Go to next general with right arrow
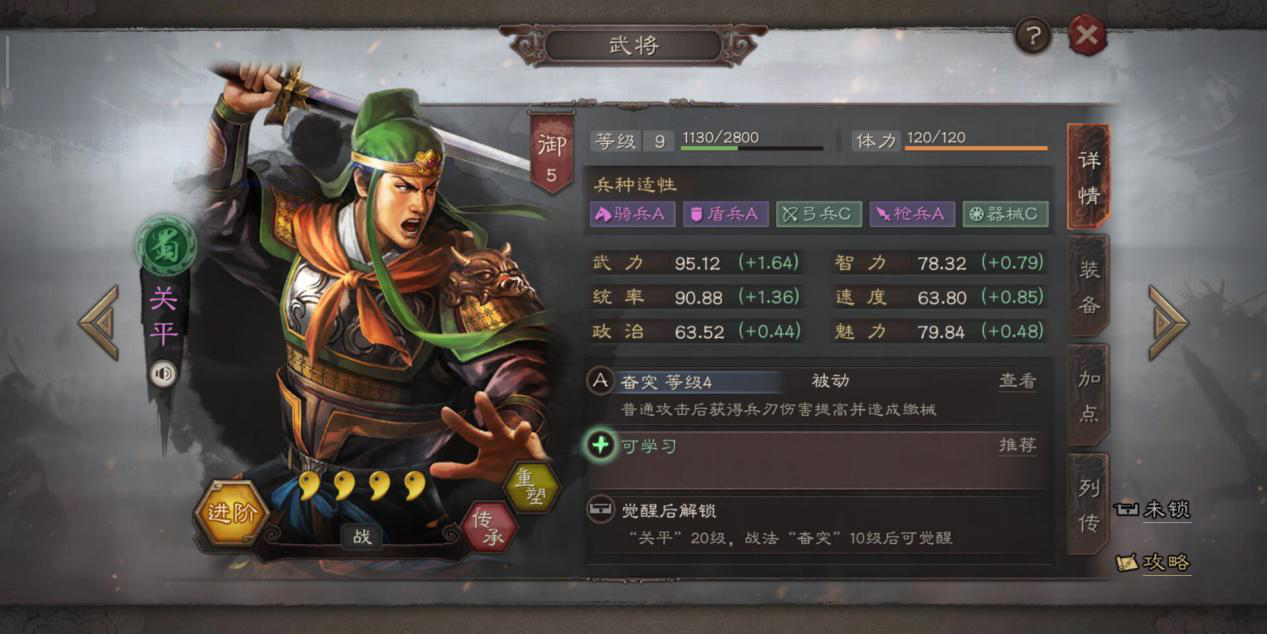The width and height of the screenshot is (1267, 634). click(1167, 322)
